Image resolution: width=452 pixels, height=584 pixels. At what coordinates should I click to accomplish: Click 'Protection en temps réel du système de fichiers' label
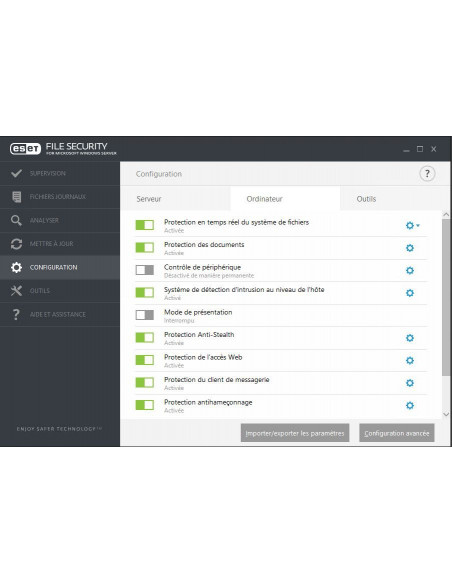pyautogui.click(x=236, y=222)
